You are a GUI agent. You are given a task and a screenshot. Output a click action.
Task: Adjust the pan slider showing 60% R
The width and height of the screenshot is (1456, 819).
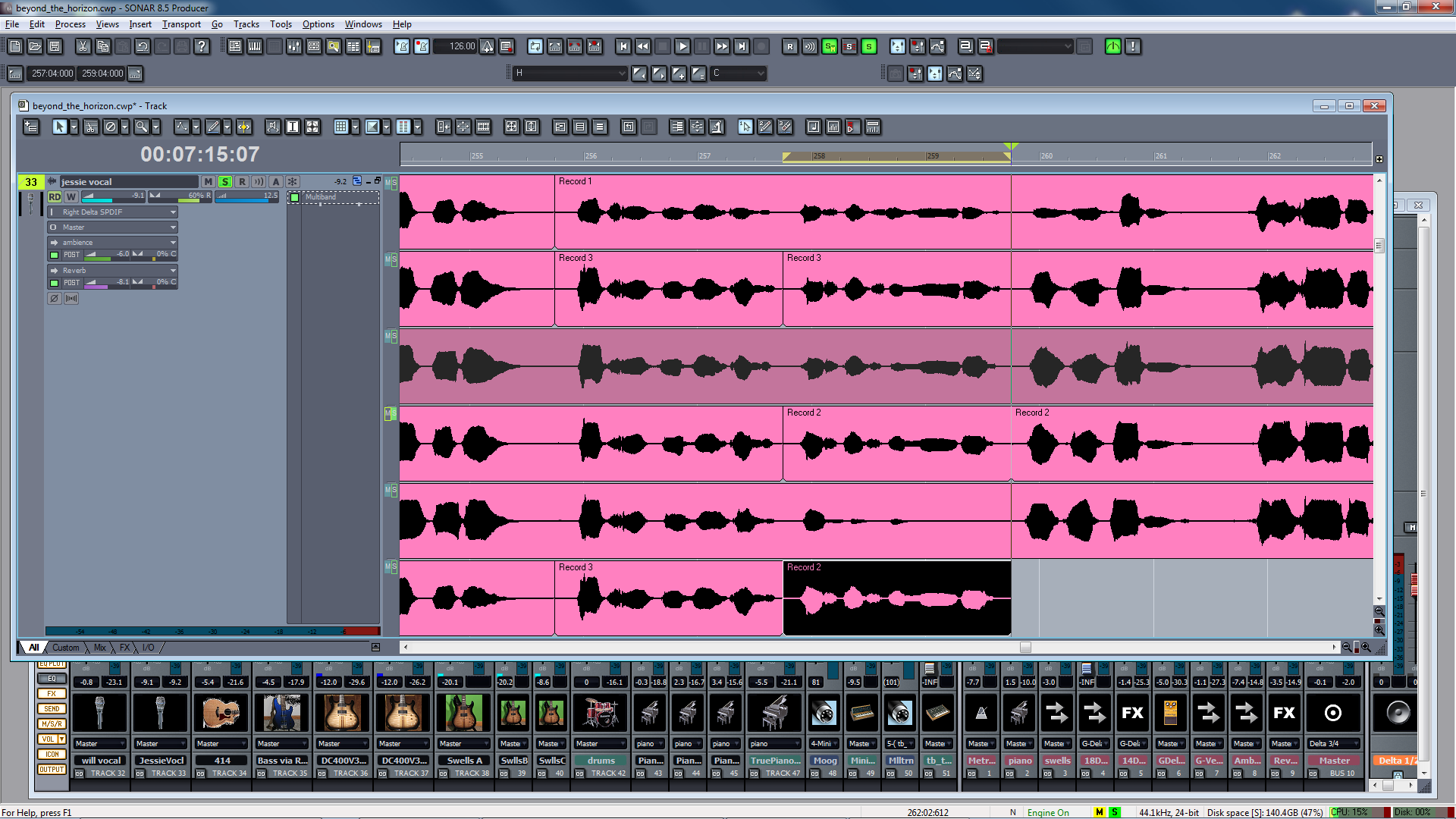tap(180, 196)
